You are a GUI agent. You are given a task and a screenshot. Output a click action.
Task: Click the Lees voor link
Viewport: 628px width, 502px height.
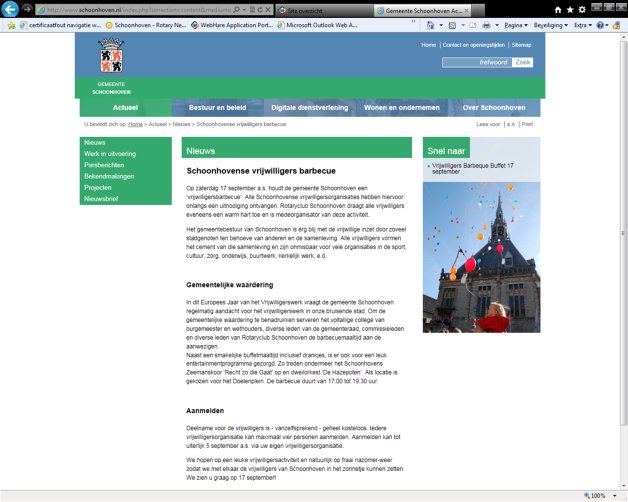[488, 124]
